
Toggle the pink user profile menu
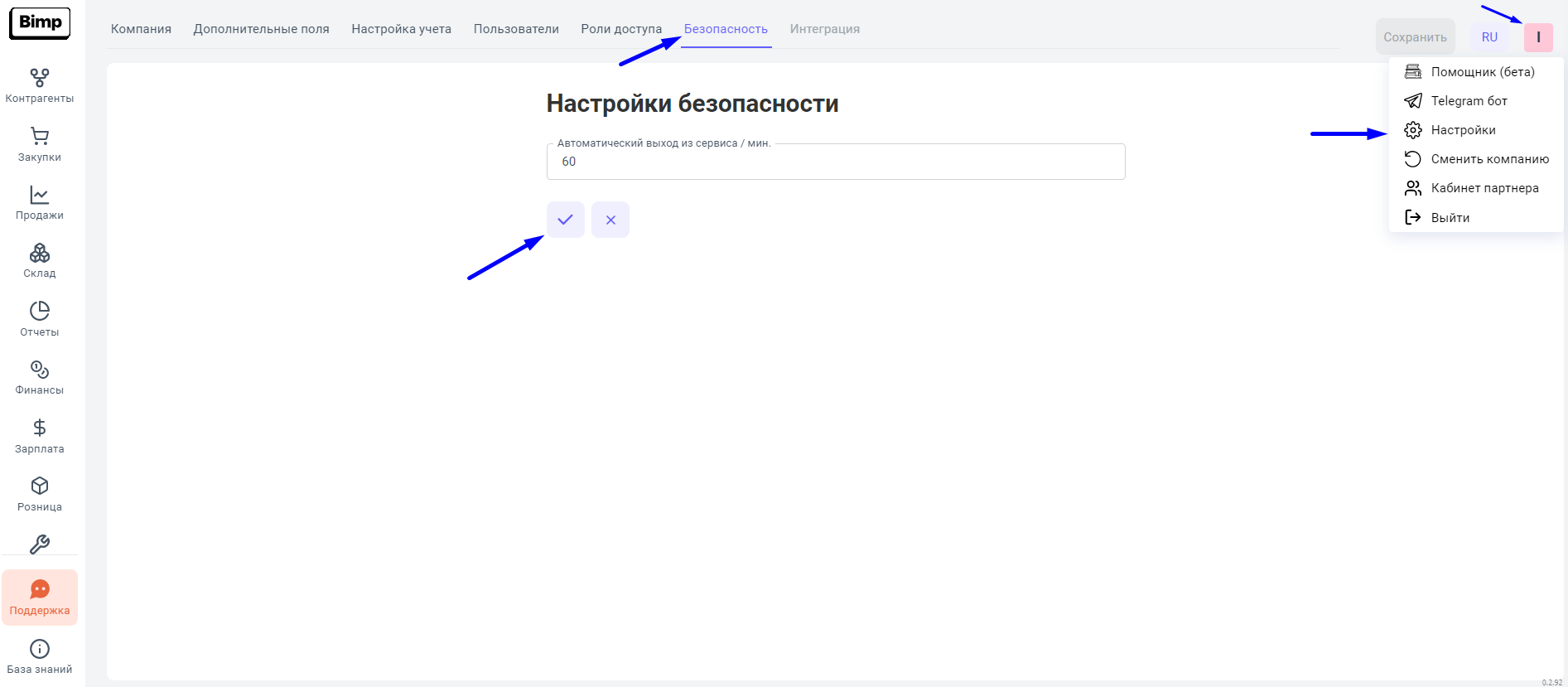(x=1538, y=37)
